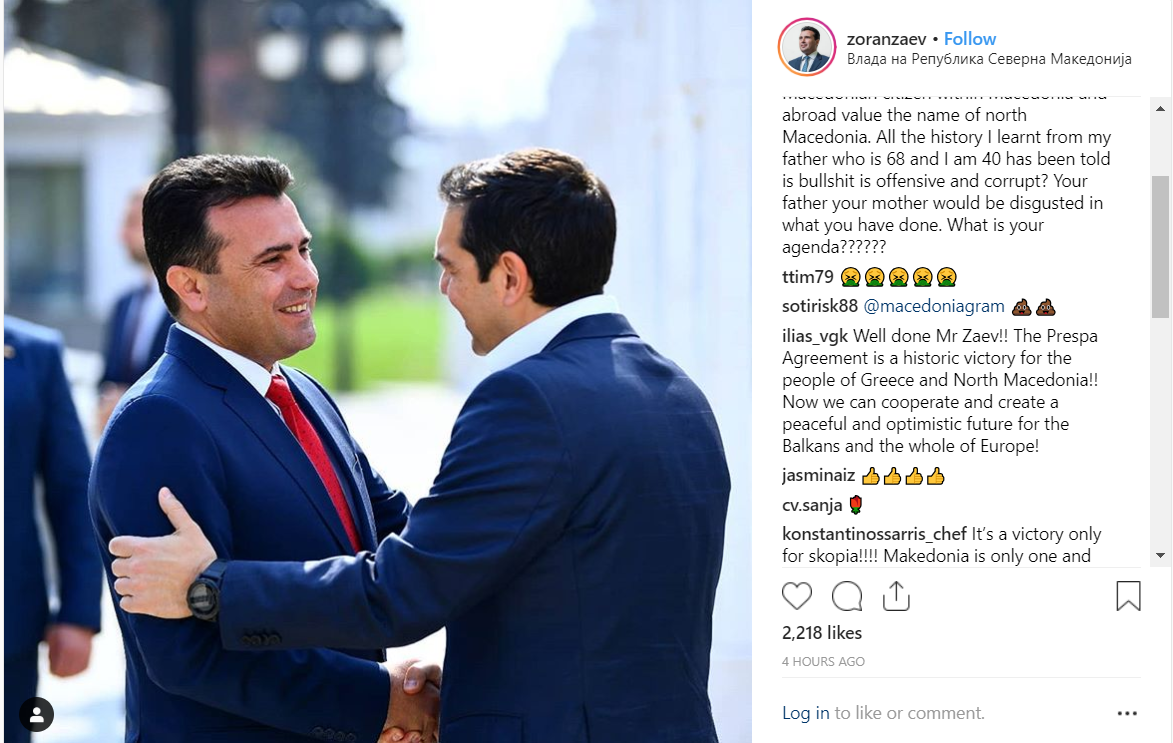Screen dimensions: 1173x743
Task: Open ilias_vgk commenter profile
Action: (x=815, y=336)
